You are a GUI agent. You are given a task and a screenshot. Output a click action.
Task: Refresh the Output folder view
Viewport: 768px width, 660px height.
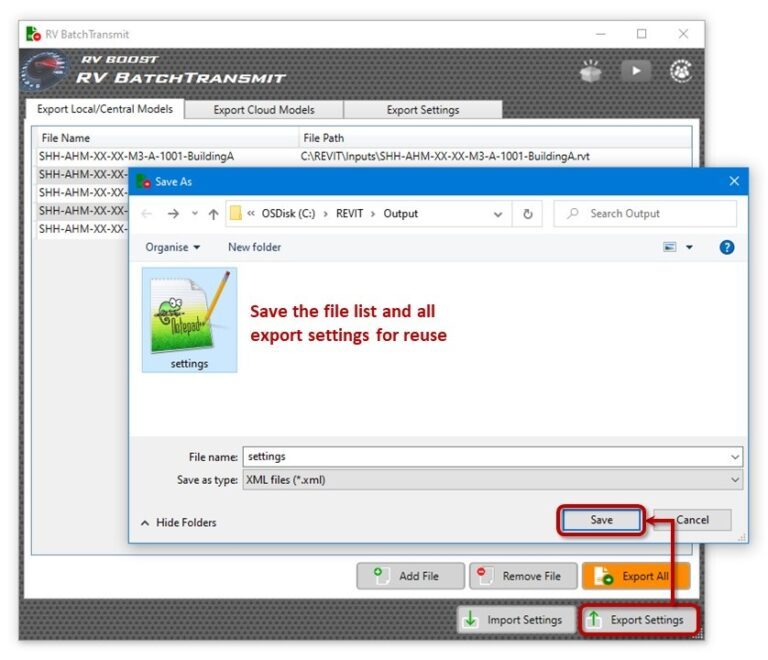coord(527,214)
